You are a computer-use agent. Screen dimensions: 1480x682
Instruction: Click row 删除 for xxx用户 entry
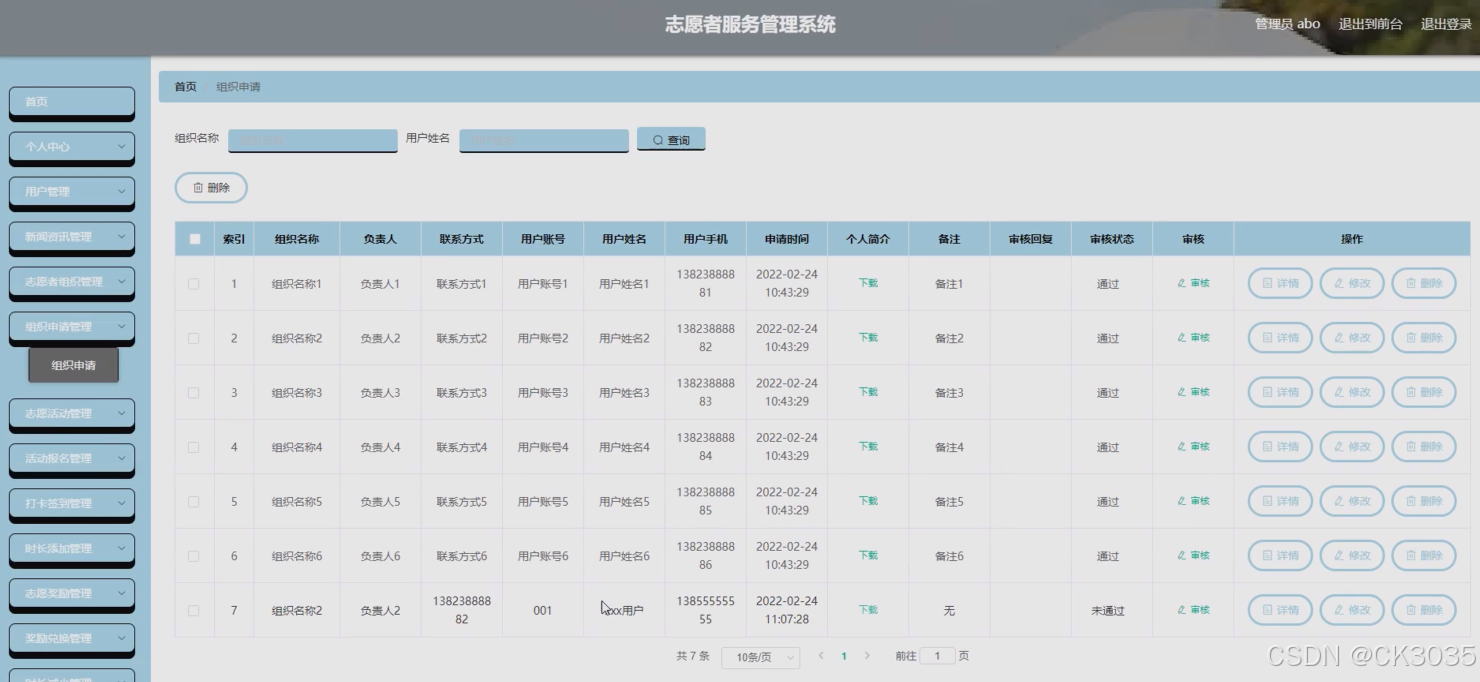pos(1424,610)
